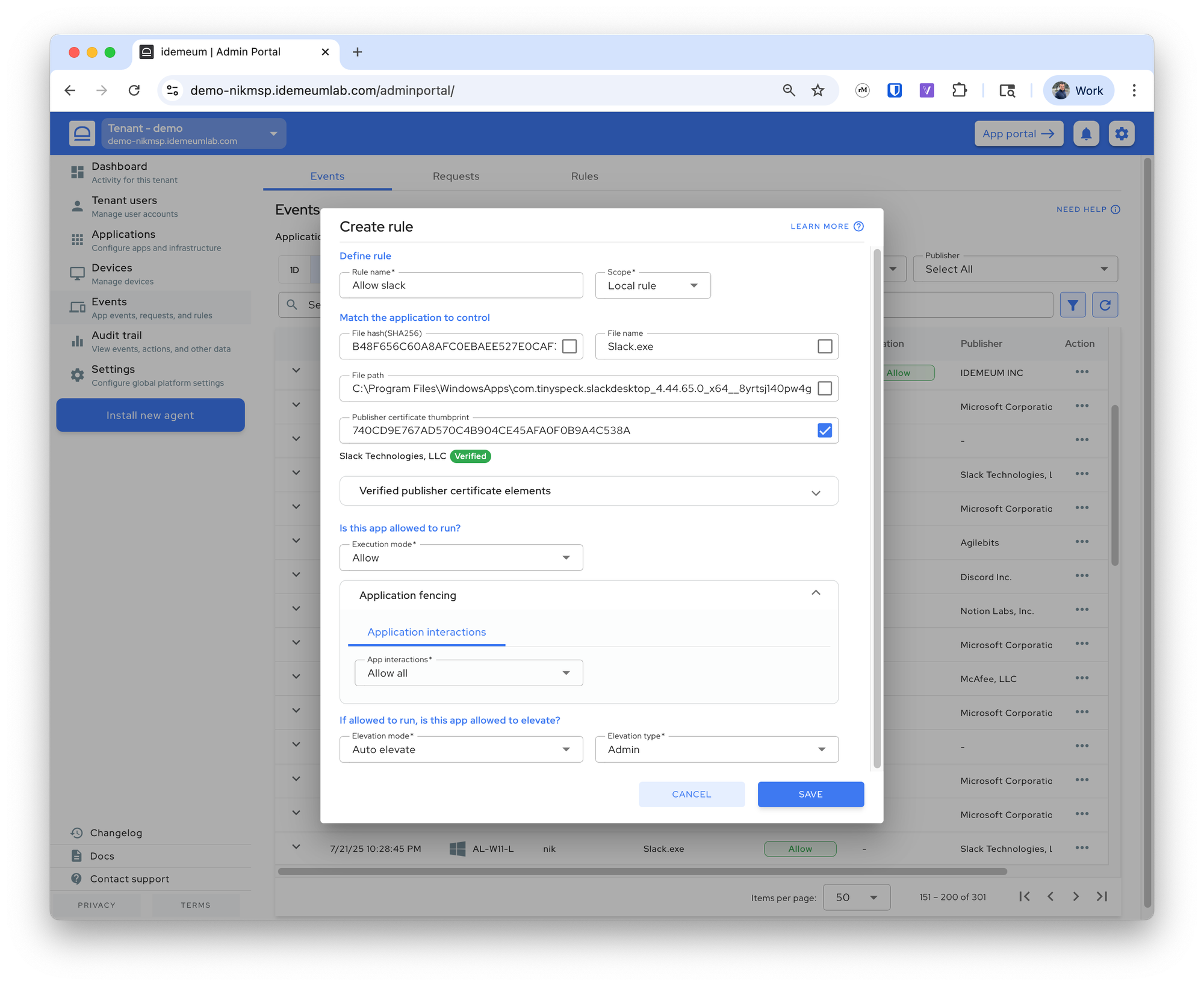
Task: Click the dialog's vertical scrollbar
Action: click(877, 509)
